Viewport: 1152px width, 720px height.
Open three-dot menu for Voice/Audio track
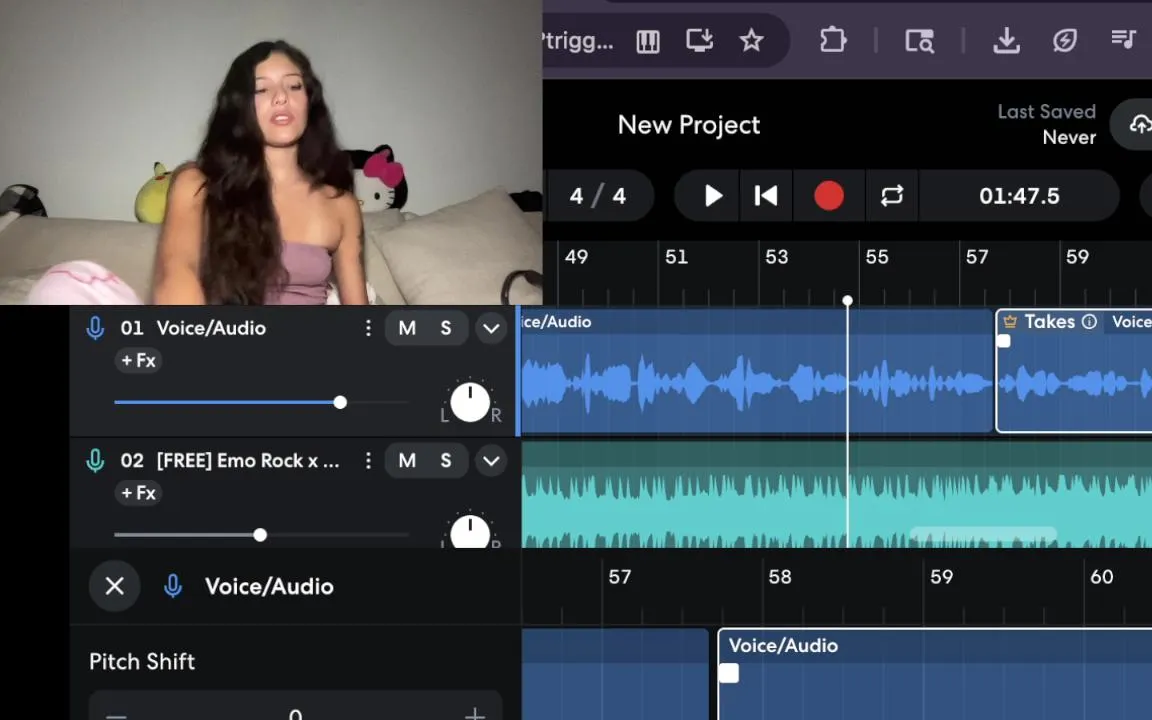pos(368,328)
